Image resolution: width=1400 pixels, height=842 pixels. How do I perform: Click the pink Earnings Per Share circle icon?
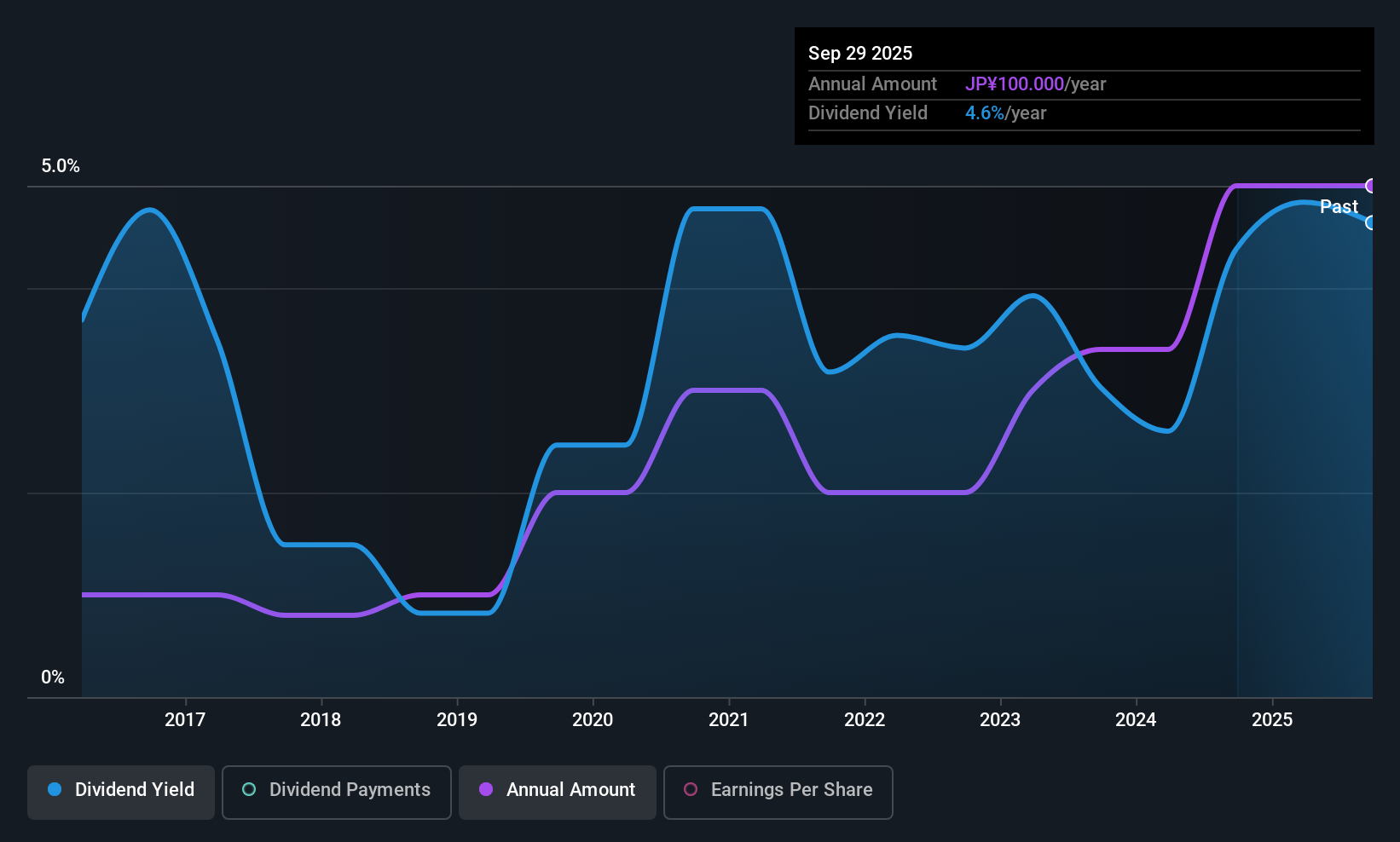pyautogui.click(x=690, y=790)
